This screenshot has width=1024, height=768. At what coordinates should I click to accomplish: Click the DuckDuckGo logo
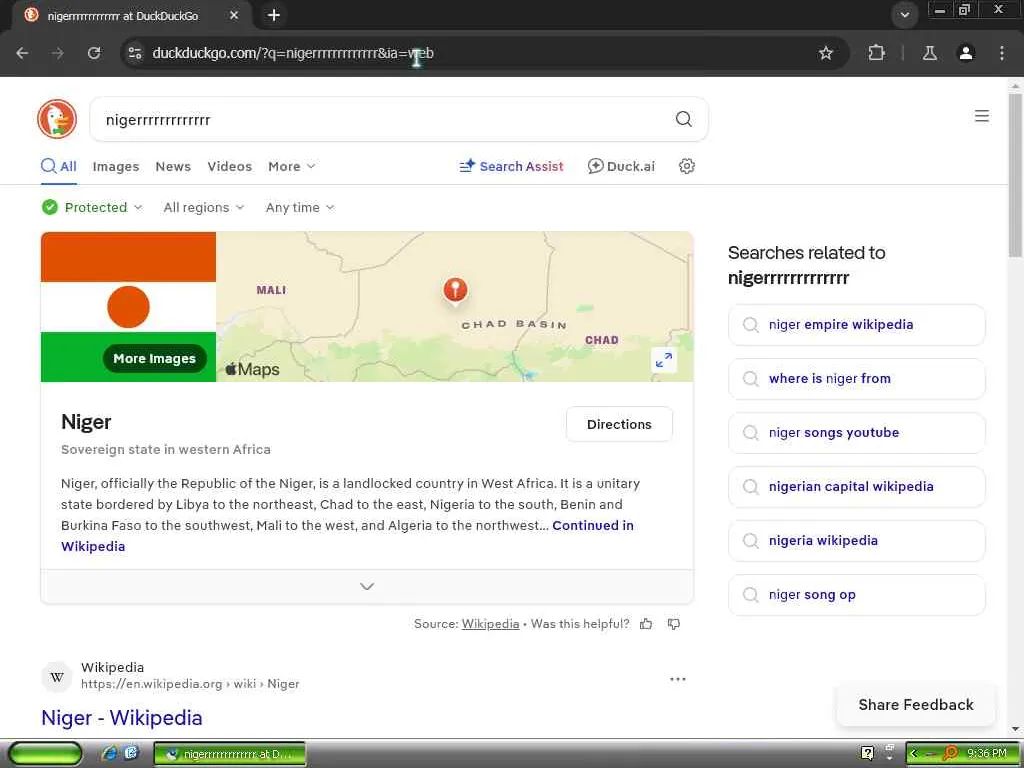(x=57, y=119)
